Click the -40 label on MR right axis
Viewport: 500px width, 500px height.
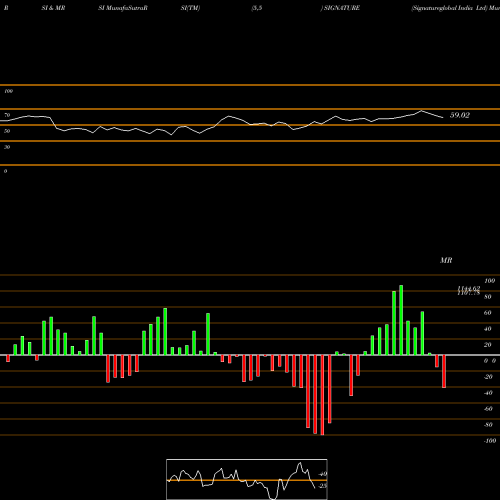coord(488,393)
